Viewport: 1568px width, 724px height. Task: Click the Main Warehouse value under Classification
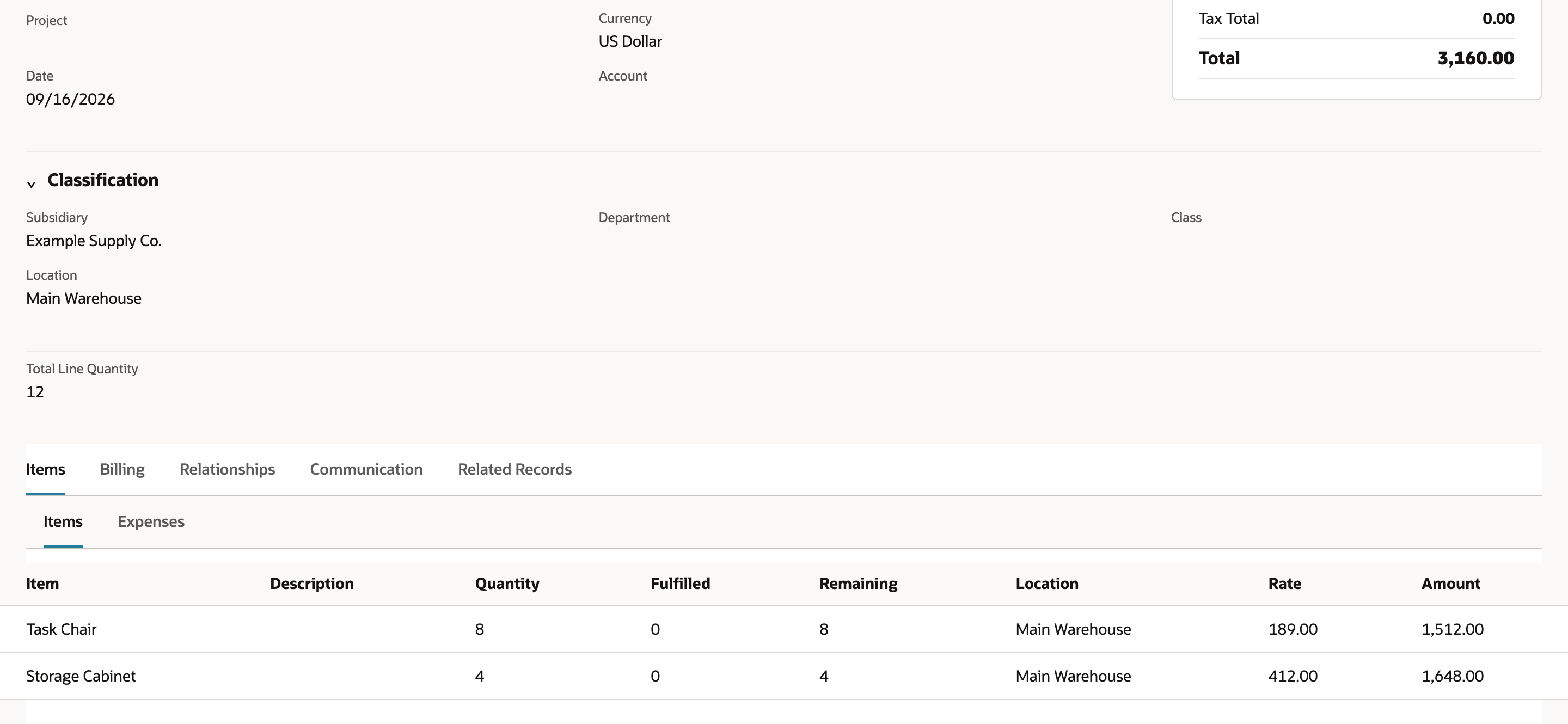point(83,298)
